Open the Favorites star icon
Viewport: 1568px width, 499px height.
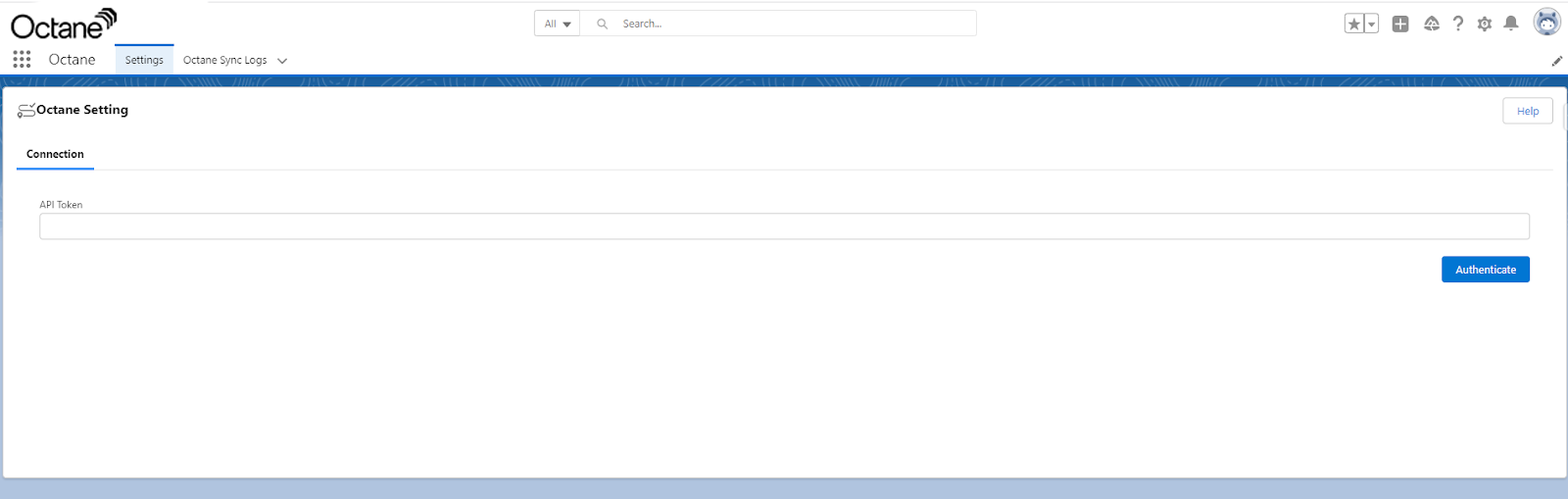tap(1354, 24)
